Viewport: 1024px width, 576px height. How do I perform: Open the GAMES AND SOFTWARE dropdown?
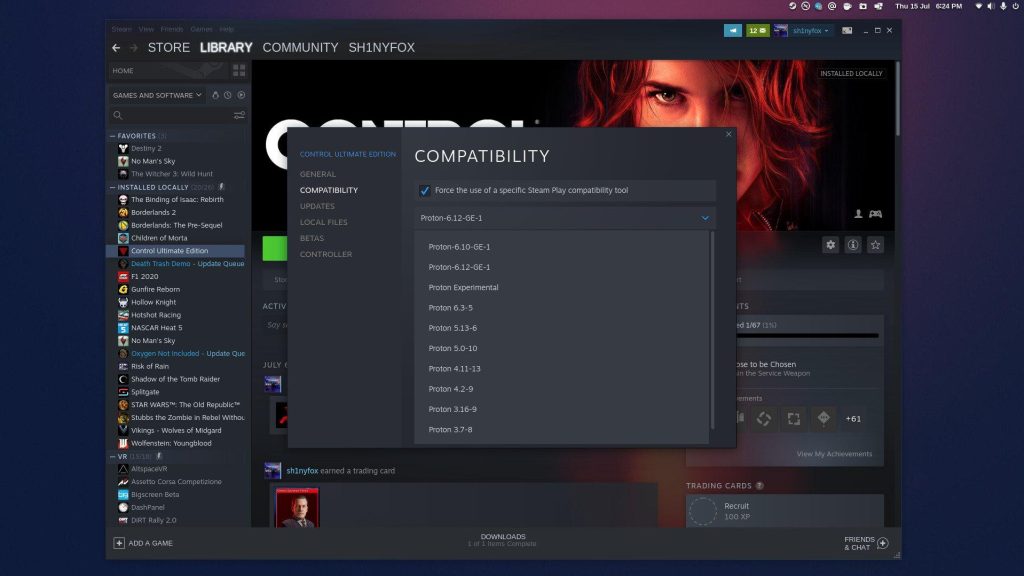pos(155,94)
